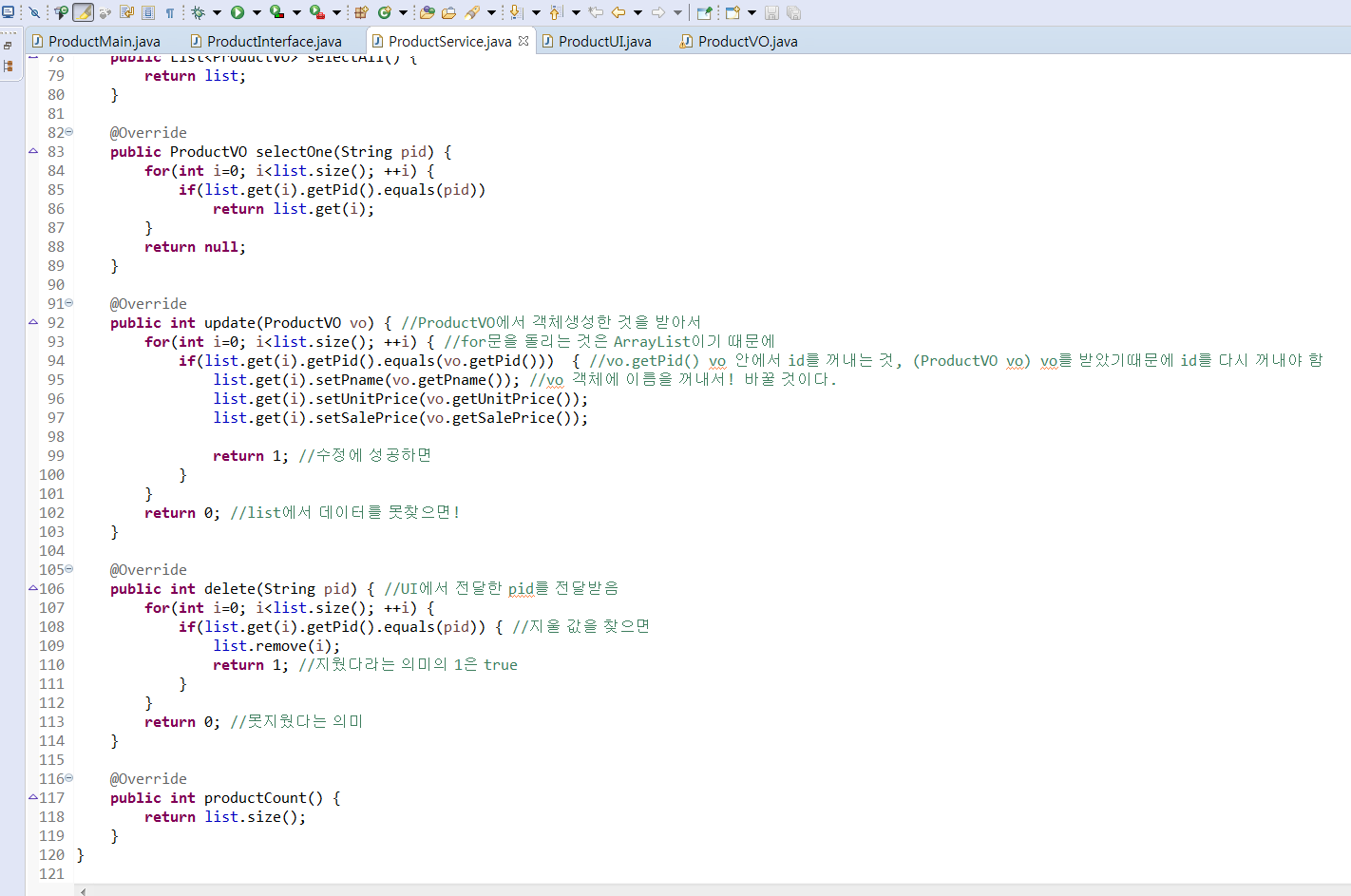Click Open Type folder icon
The height and width of the screenshot is (896, 1351).
(427, 12)
